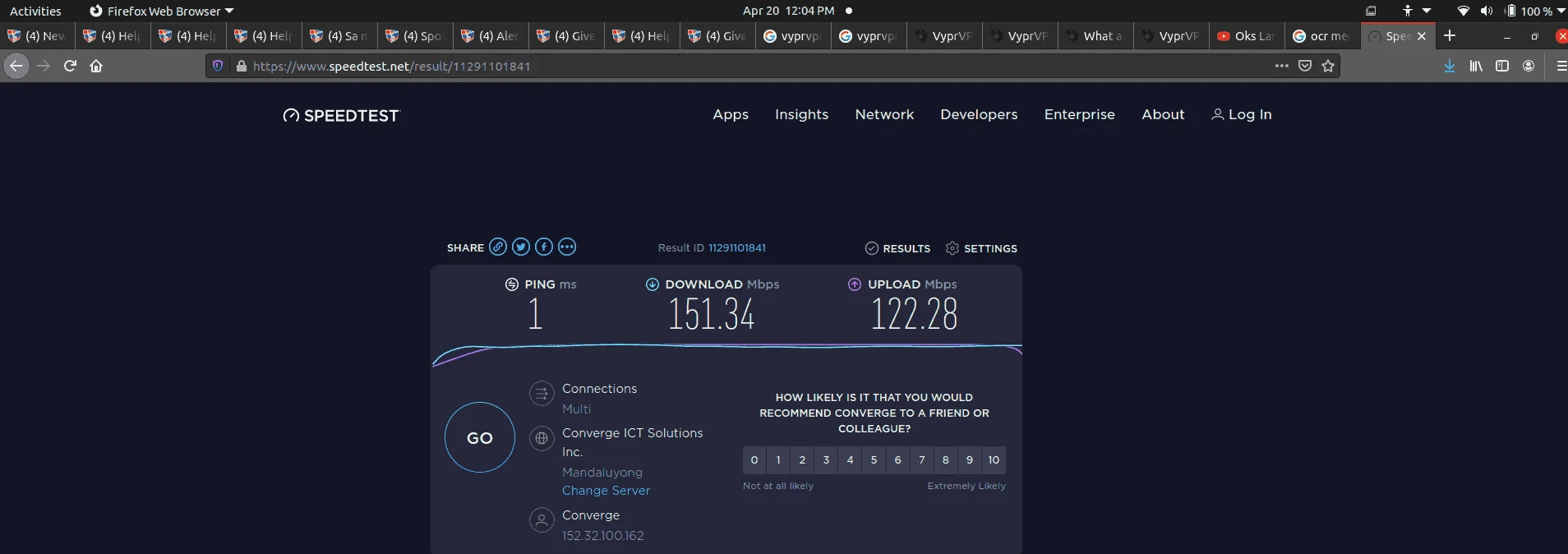Click the Ping ms icon

coord(512,284)
